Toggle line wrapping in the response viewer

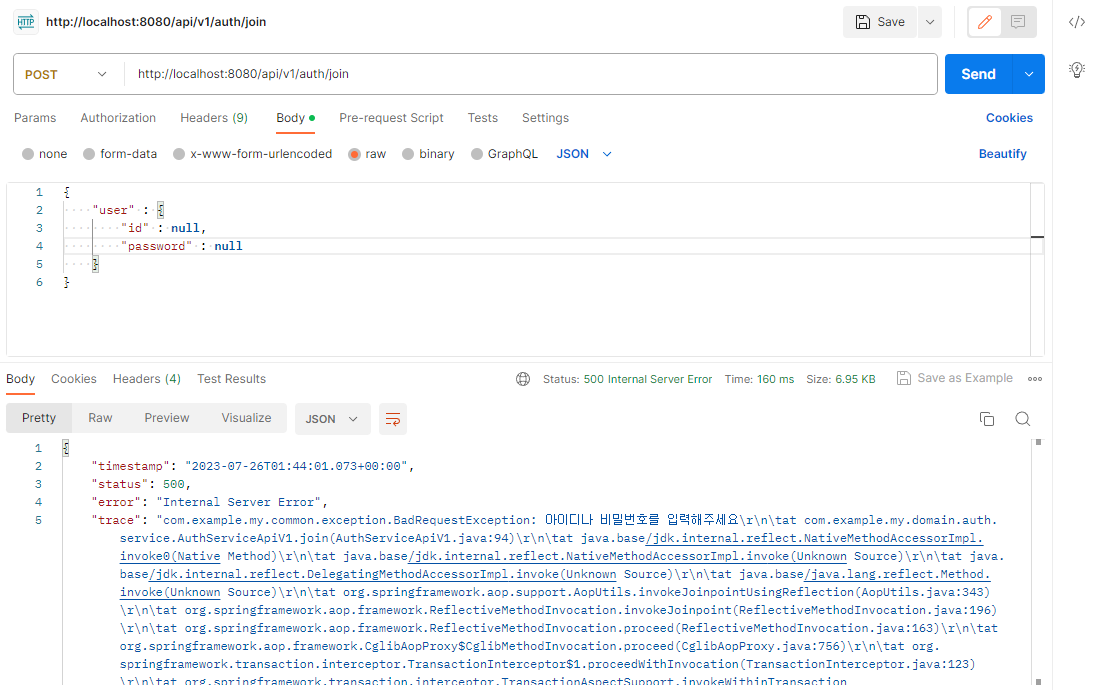[392, 418]
